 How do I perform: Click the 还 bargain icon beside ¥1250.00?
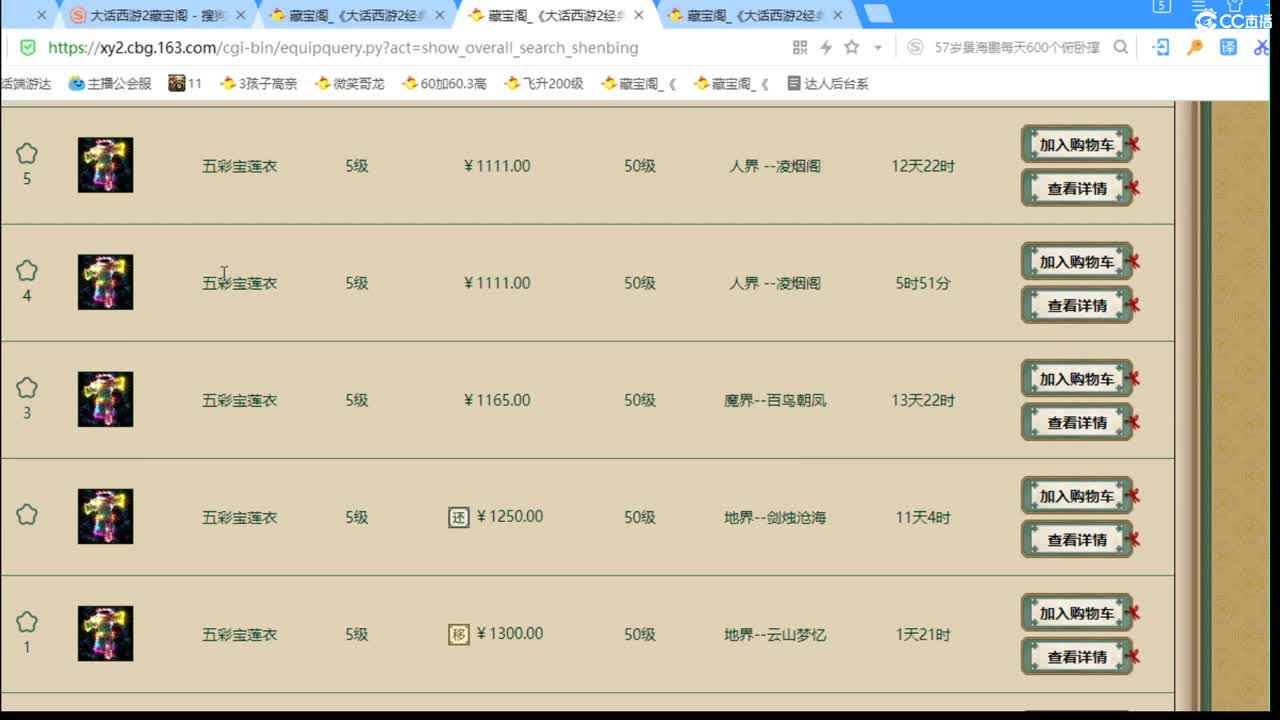click(459, 517)
